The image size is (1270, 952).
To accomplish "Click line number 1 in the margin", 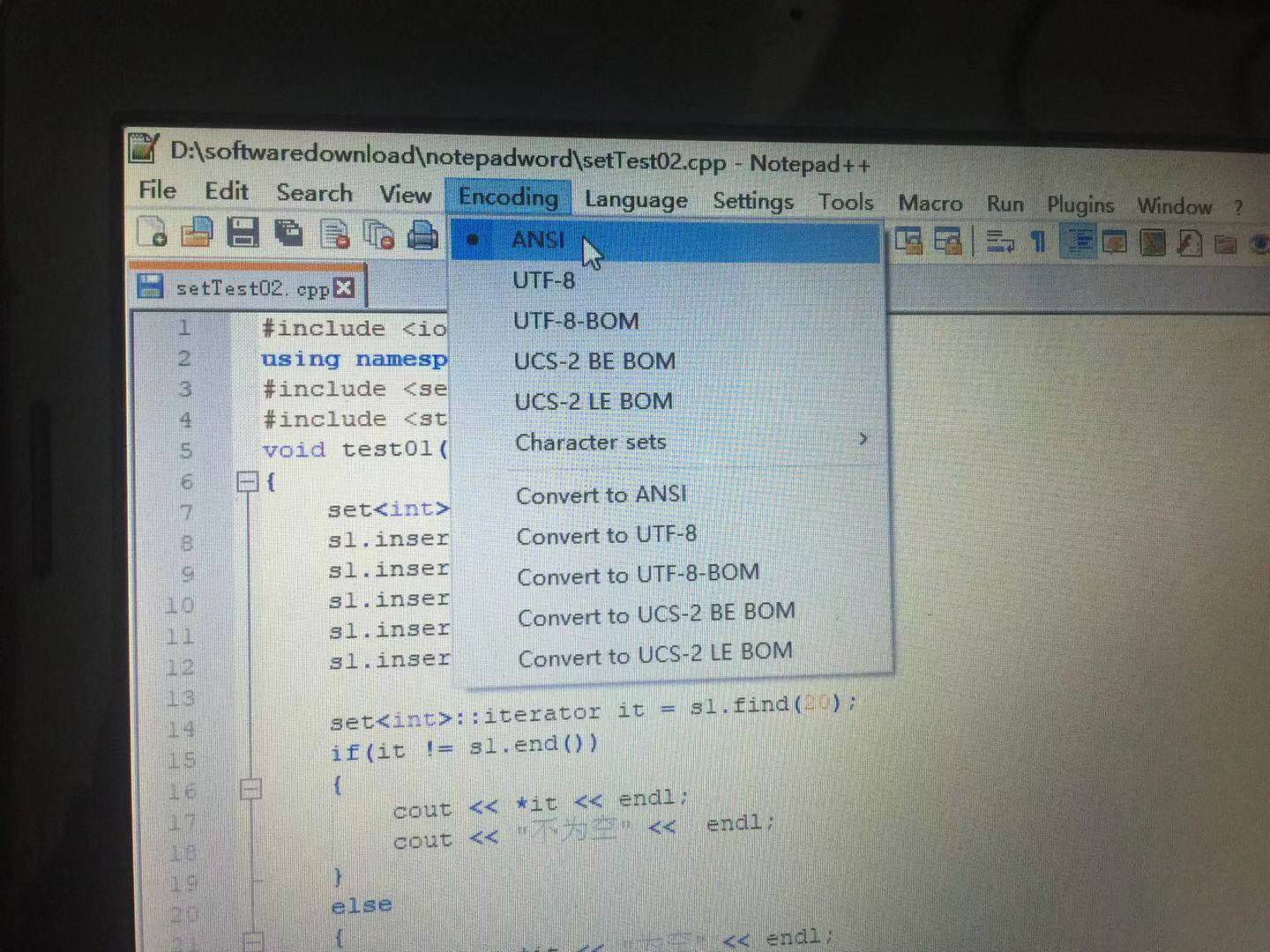I will pyautogui.click(x=183, y=328).
